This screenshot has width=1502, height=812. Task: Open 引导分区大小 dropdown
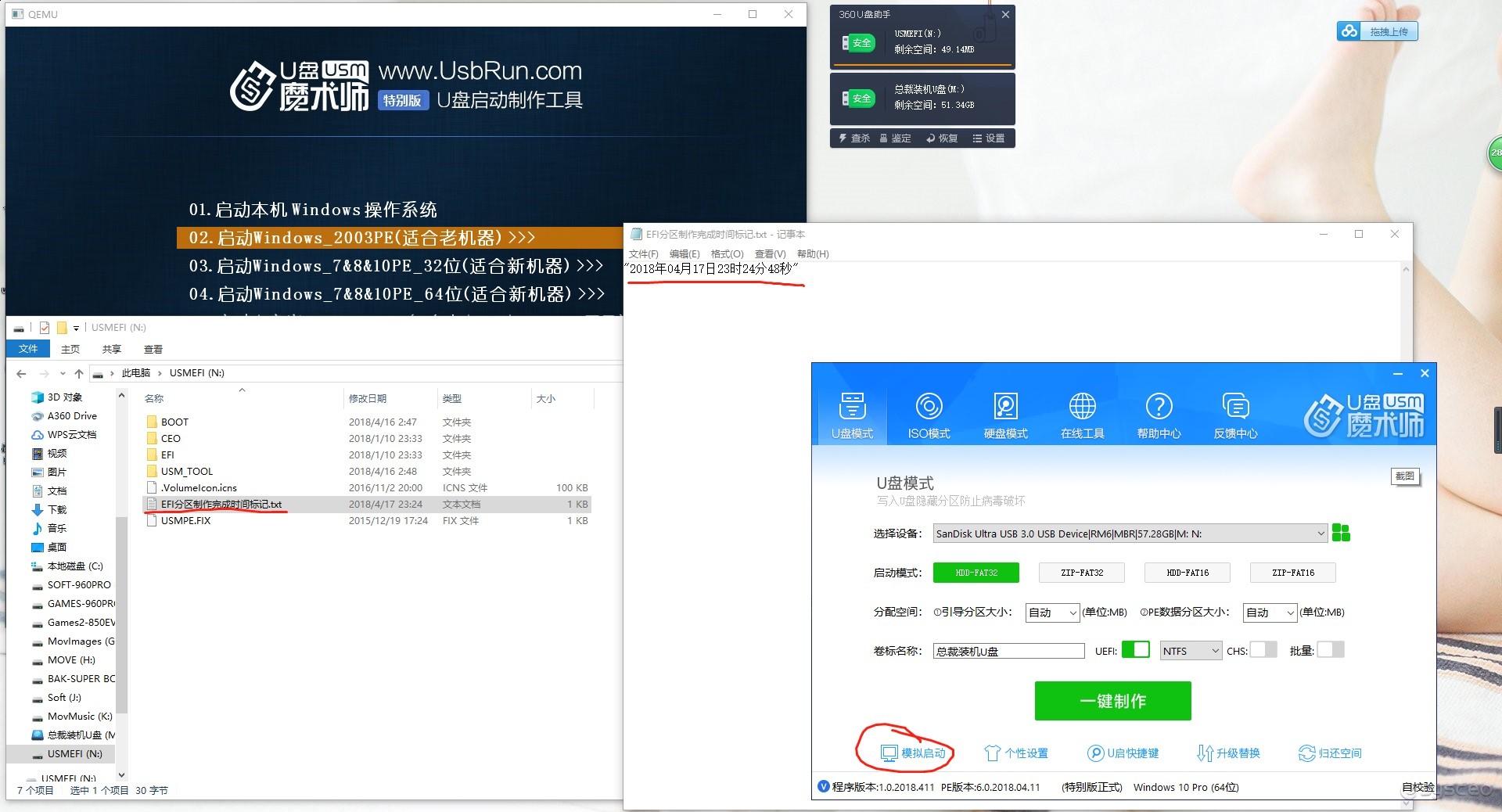click(x=1053, y=613)
